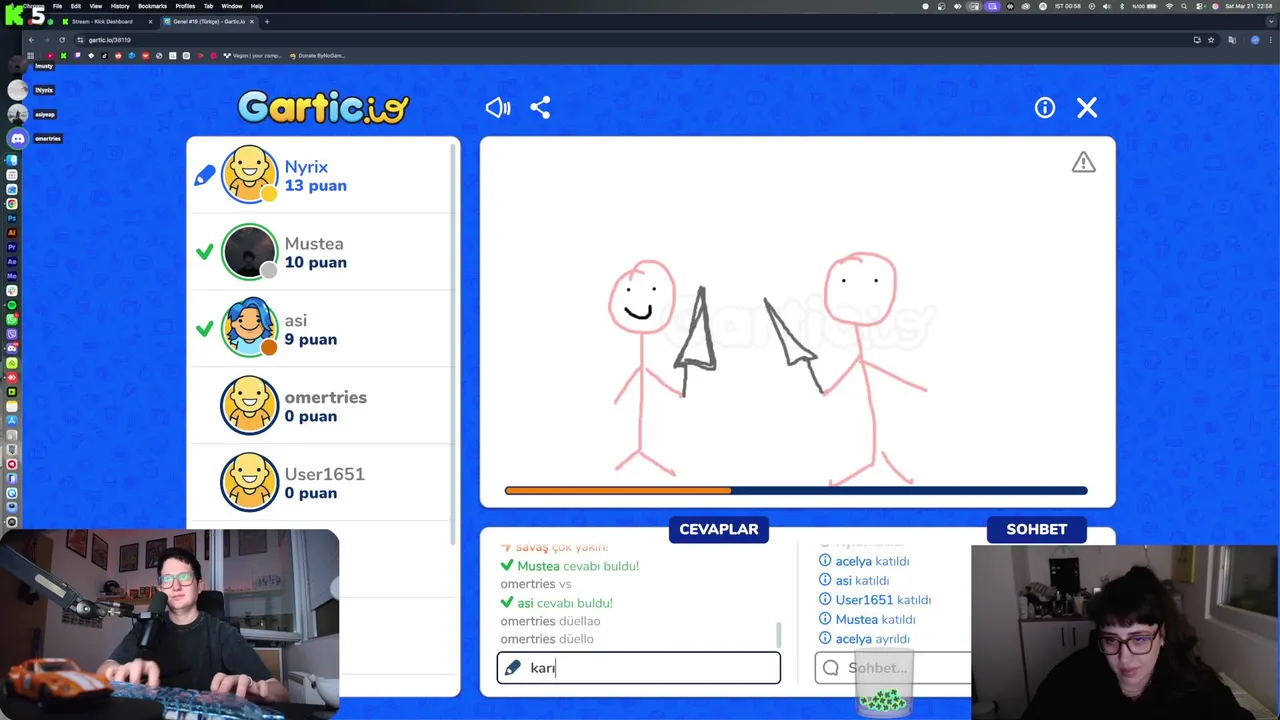This screenshot has height=720, width=1280.
Task: Open Finder from the dock
Action: [x=12, y=159]
